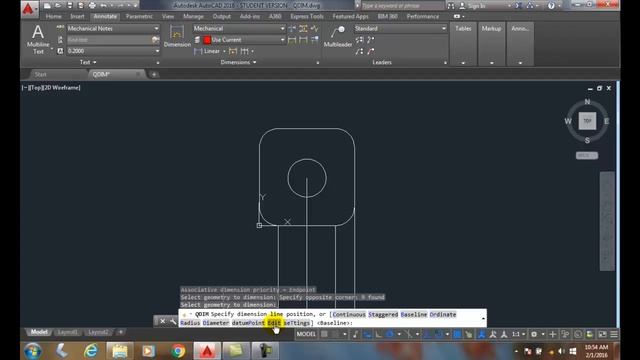Image resolution: width=640 pixels, height=360 pixels.
Task: Click the workspace switching gear icon
Action: click(x=533, y=334)
